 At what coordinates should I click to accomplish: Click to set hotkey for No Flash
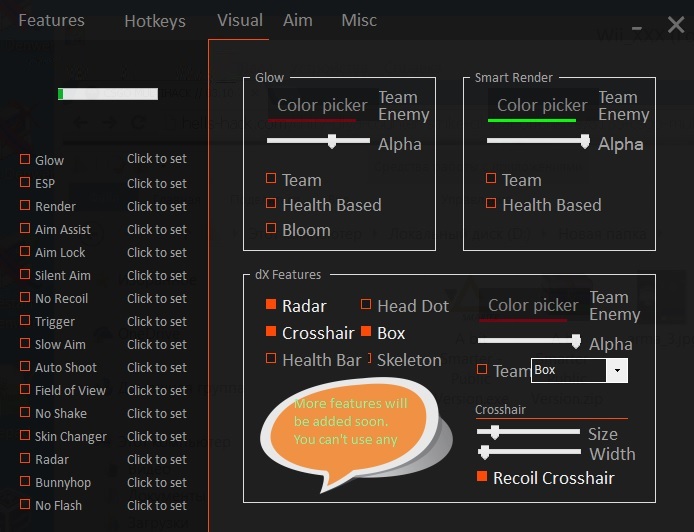156,505
